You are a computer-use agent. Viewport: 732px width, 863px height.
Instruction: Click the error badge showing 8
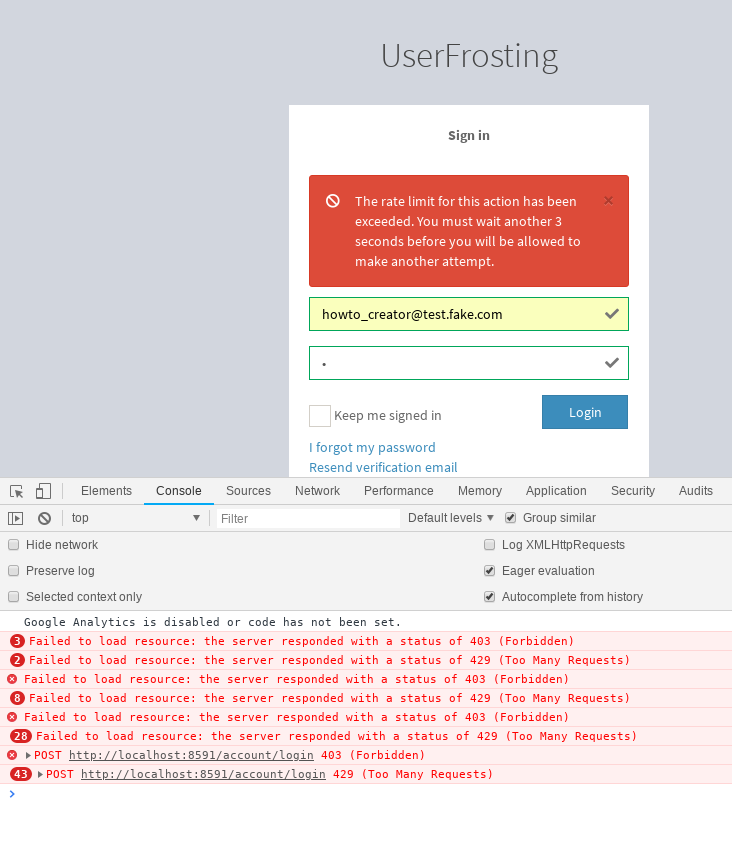click(18, 698)
